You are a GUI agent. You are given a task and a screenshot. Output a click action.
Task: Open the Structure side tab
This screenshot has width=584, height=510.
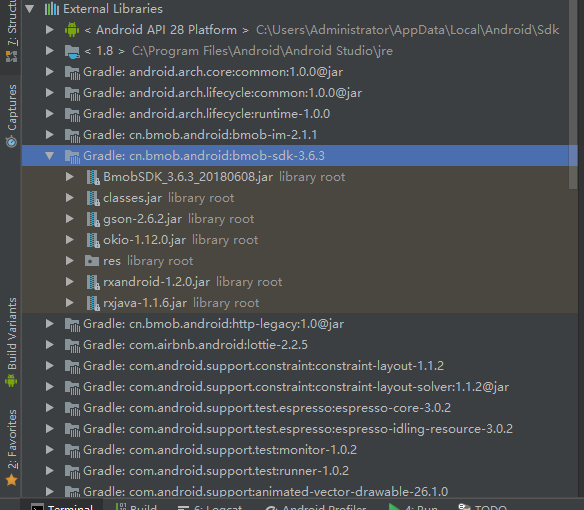point(11,32)
